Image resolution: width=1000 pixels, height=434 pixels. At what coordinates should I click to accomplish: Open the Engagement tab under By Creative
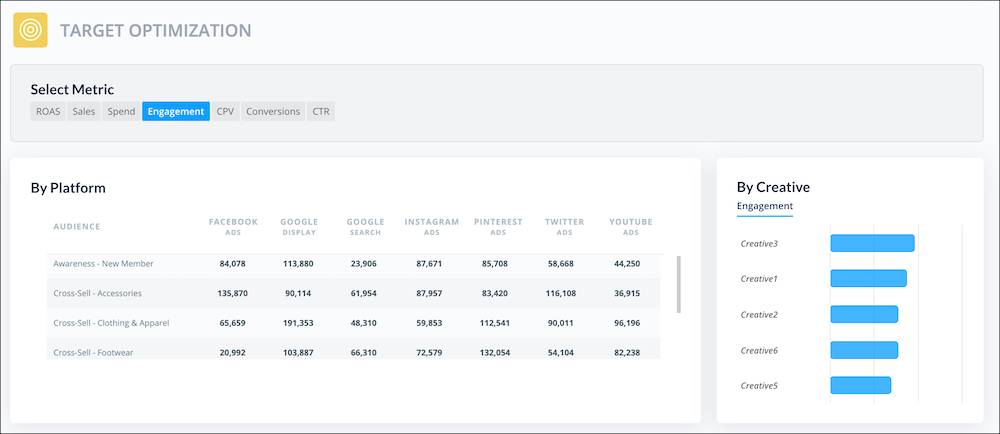765,206
